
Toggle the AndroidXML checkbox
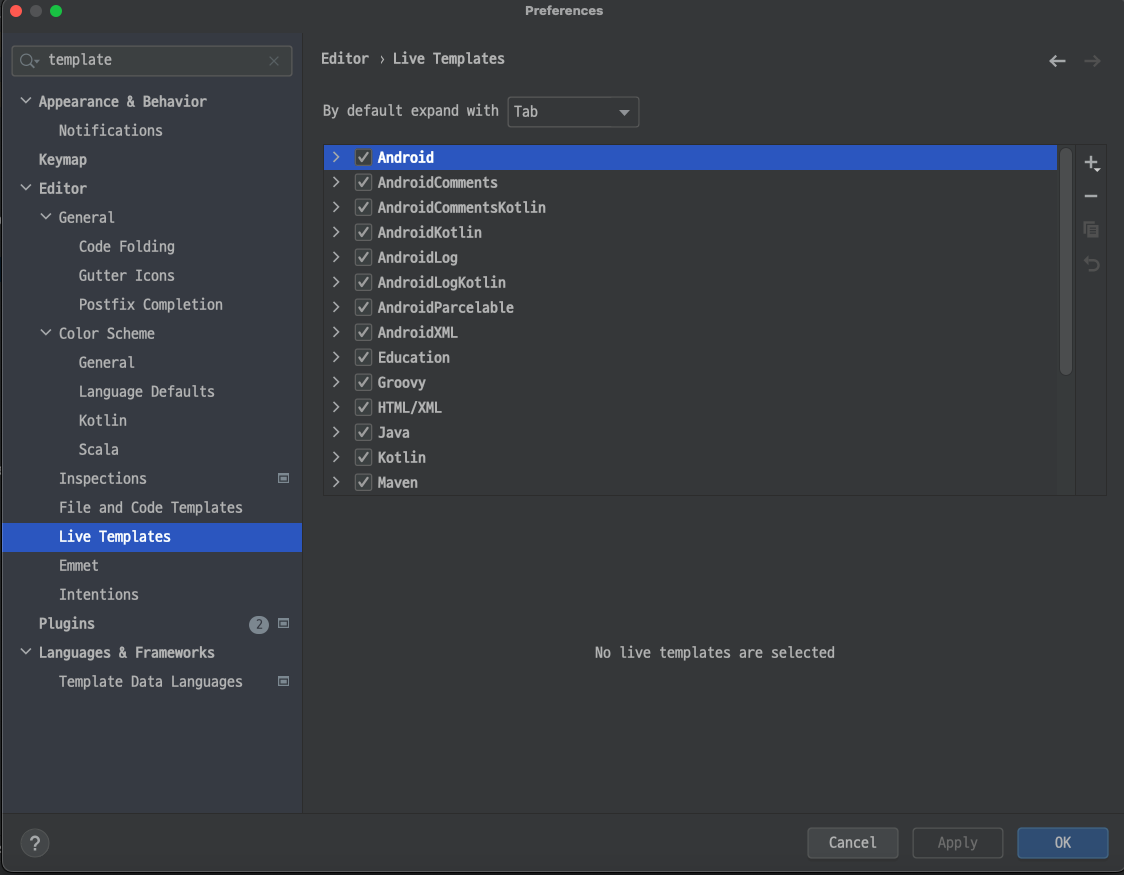coord(363,333)
